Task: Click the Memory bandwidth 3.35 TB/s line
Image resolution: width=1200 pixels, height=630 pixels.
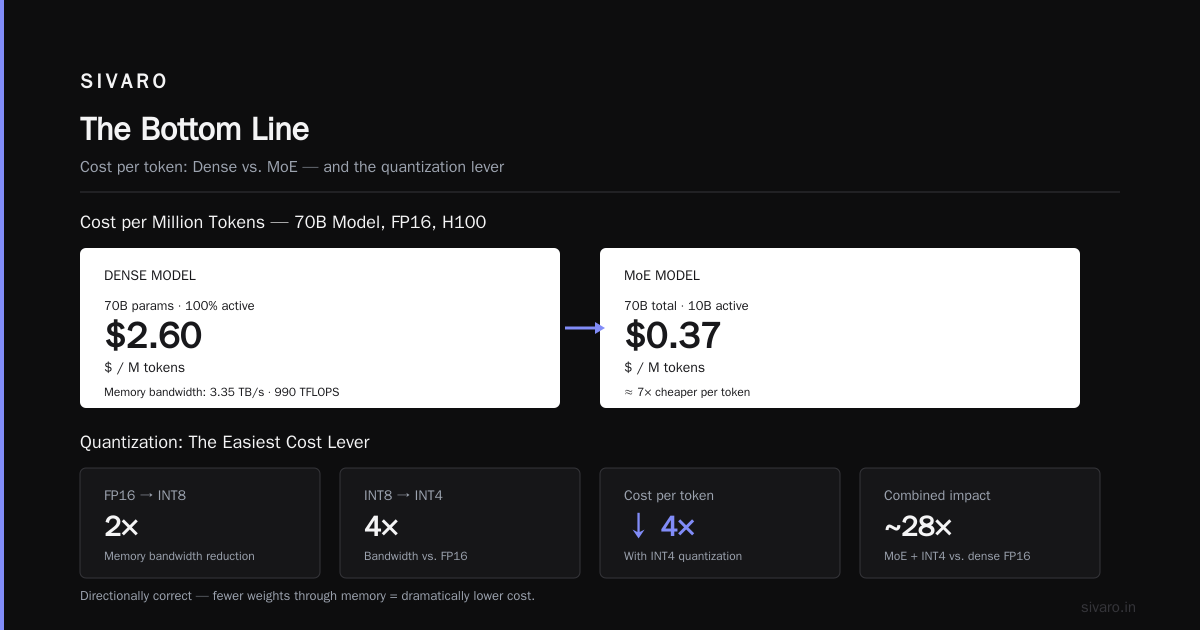Action: [x=221, y=392]
